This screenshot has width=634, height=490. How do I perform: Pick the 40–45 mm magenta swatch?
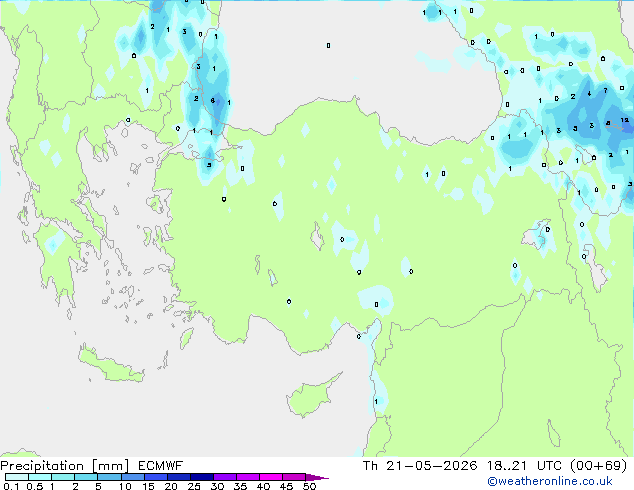pyautogui.click(x=271, y=477)
